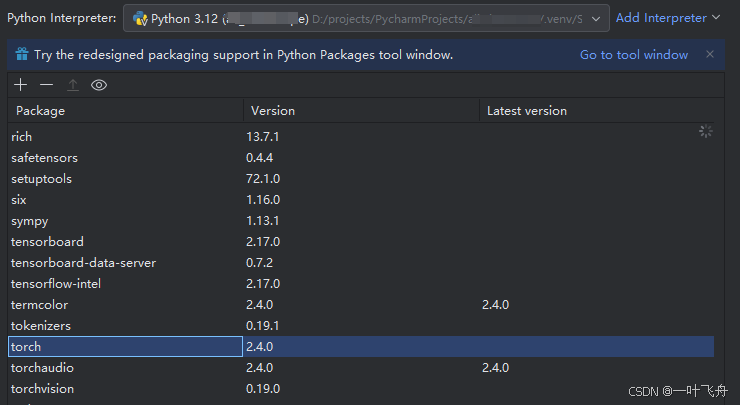
Task: Click the plus icon to install package
Action: 20,85
